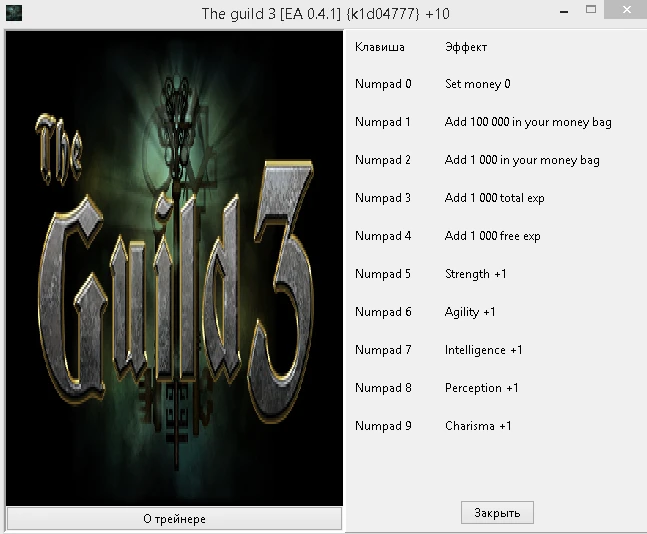This screenshot has width=647, height=534.
Task: Click the 'Strength +1' effect text
Action: 476,274
